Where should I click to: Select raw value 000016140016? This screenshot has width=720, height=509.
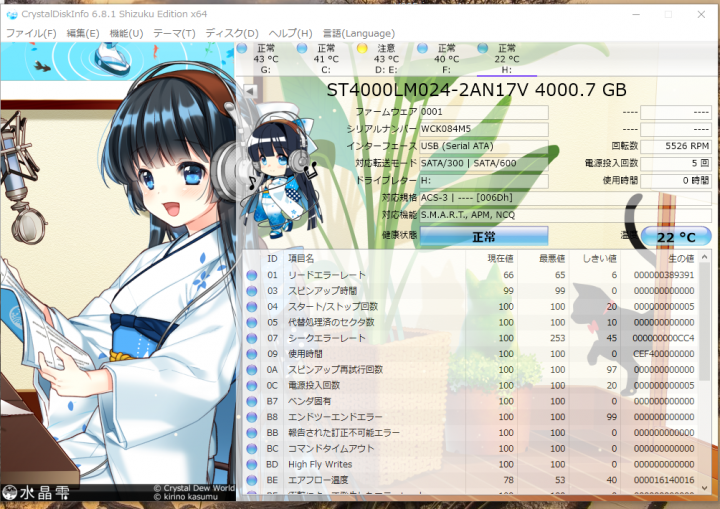[x=664, y=480]
